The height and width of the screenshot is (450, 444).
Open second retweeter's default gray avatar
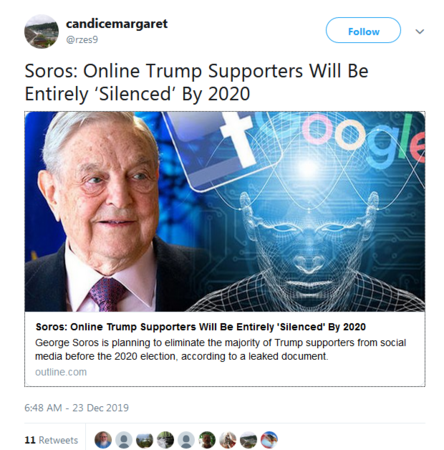(124, 440)
